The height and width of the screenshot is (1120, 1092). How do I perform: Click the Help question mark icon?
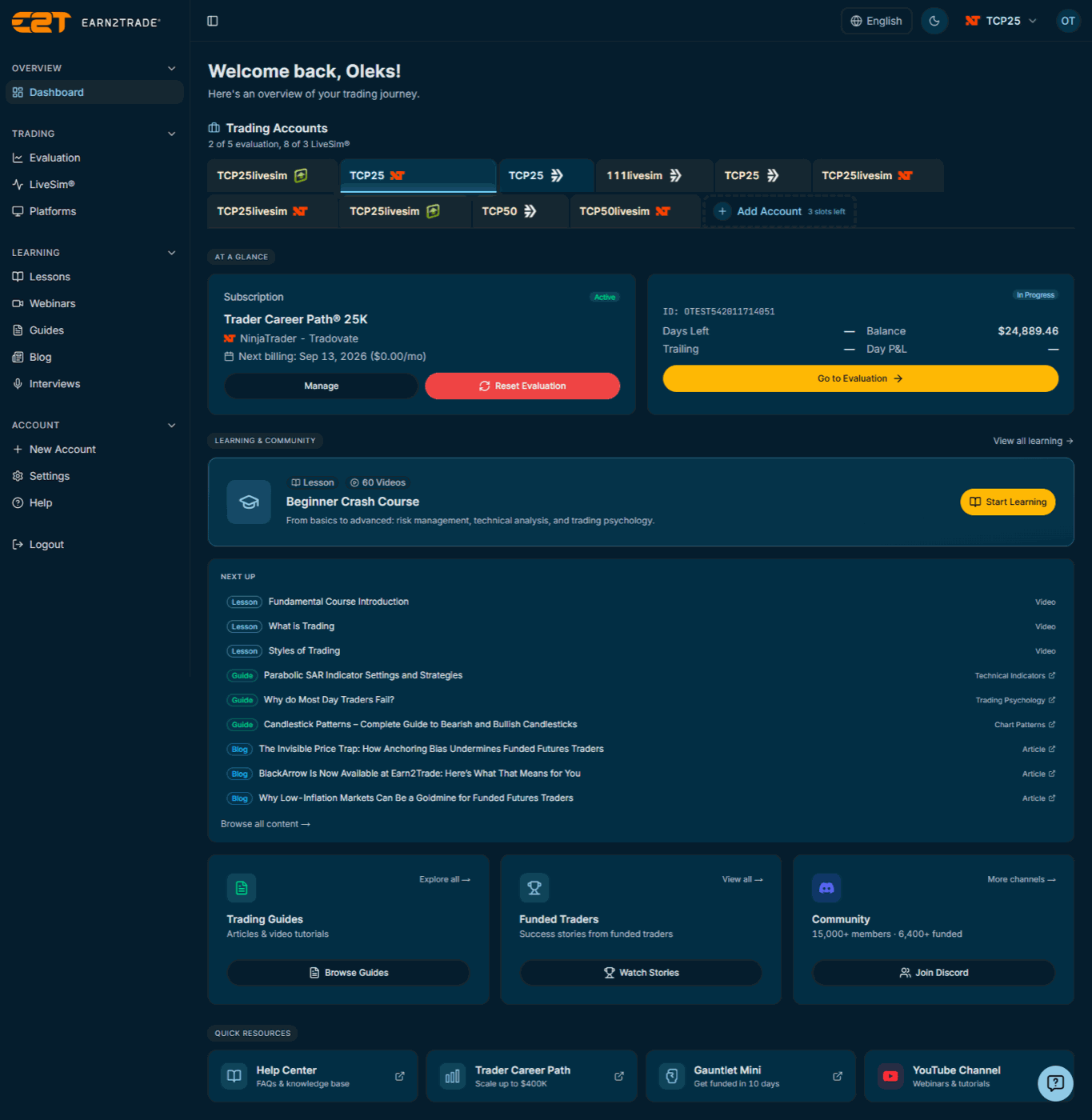point(18,503)
